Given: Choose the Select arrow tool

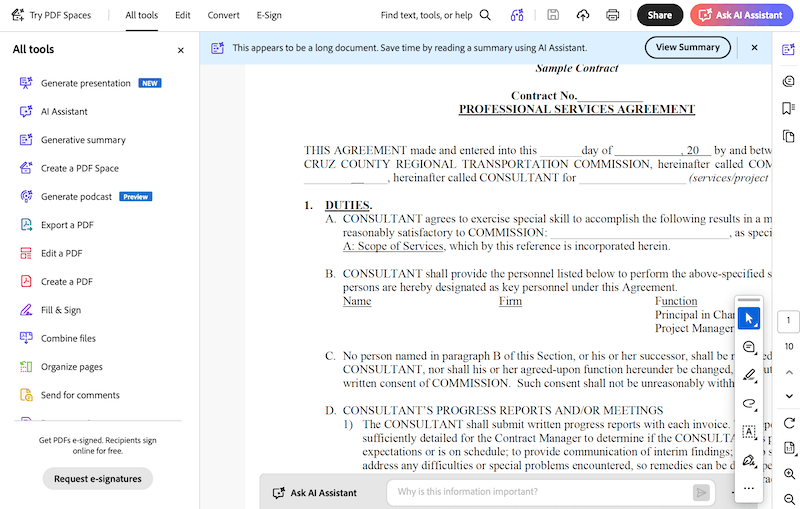Looking at the screenshot, I should point(748,318).
